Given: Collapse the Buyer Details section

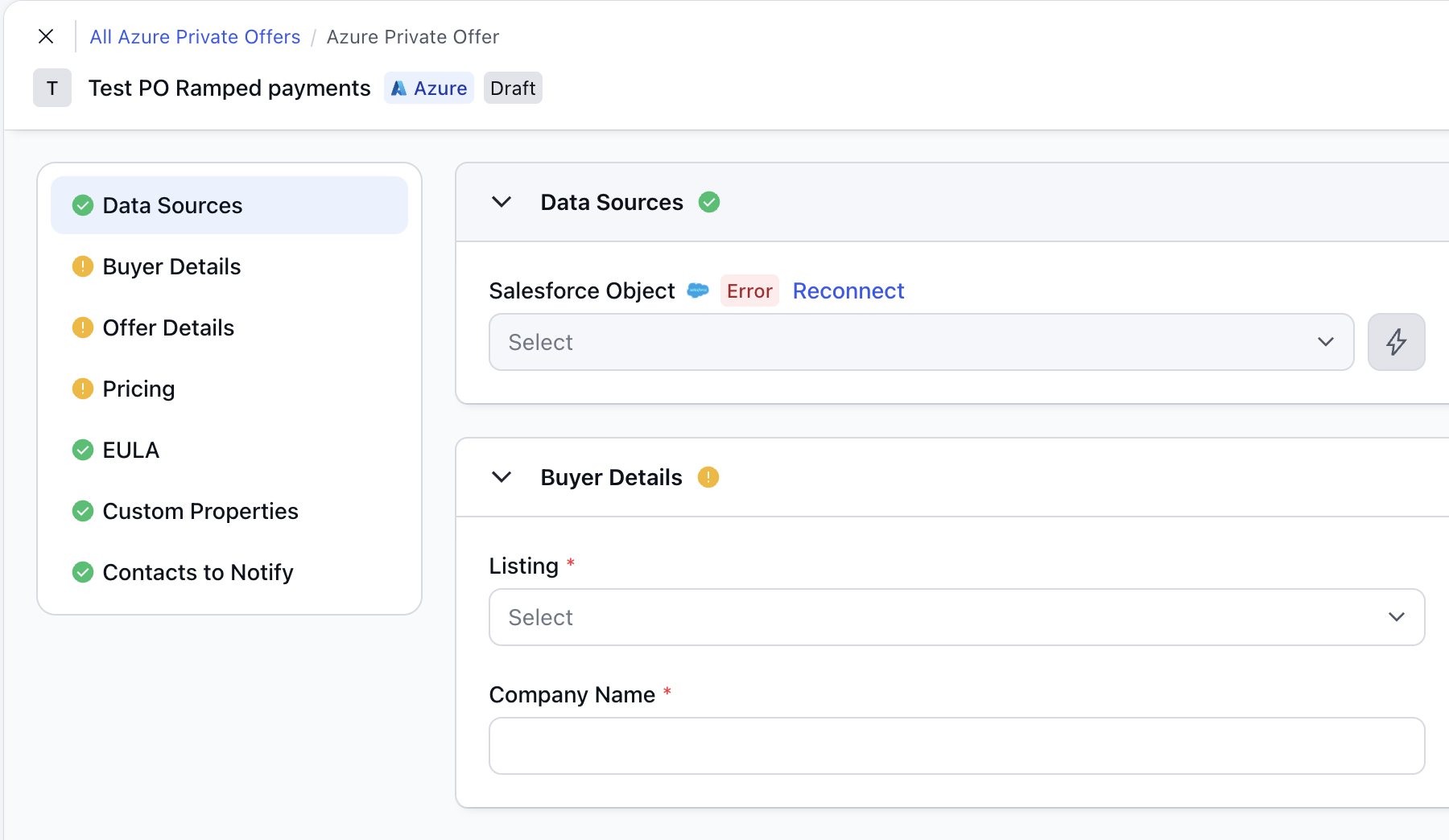Looking at the screenshot, I should pyautogui.click(x=502, y=477).
